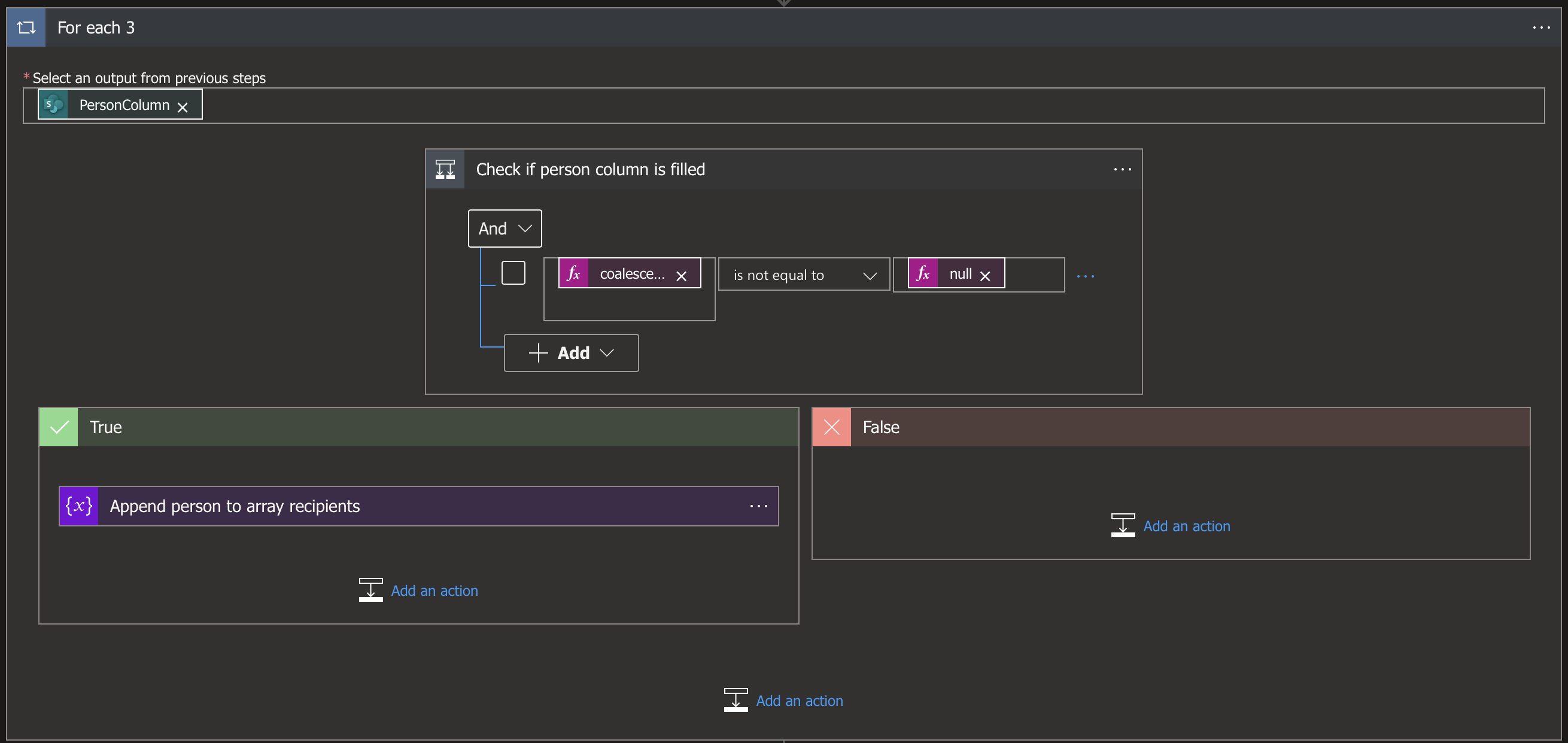Remove the coalesce expression token
This screenshot has width=1568, height=743.
[x=681, y=276]
